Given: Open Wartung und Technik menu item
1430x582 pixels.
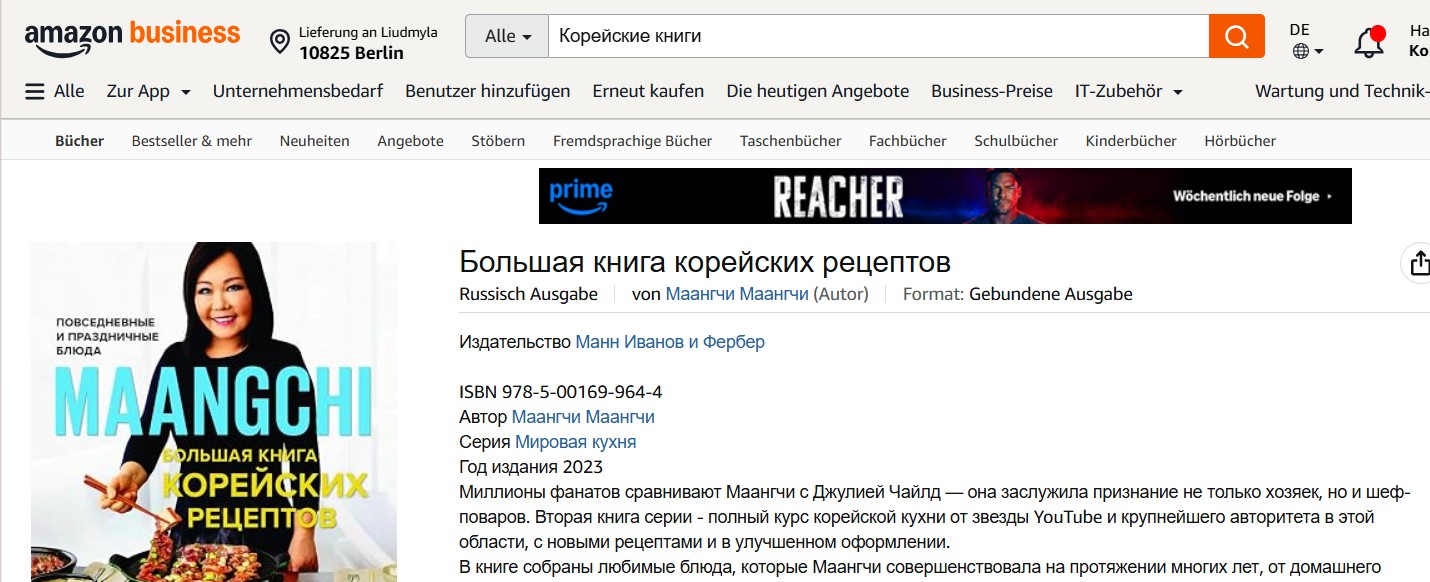Looking at the screenshot, I should tap(1342, 91).
